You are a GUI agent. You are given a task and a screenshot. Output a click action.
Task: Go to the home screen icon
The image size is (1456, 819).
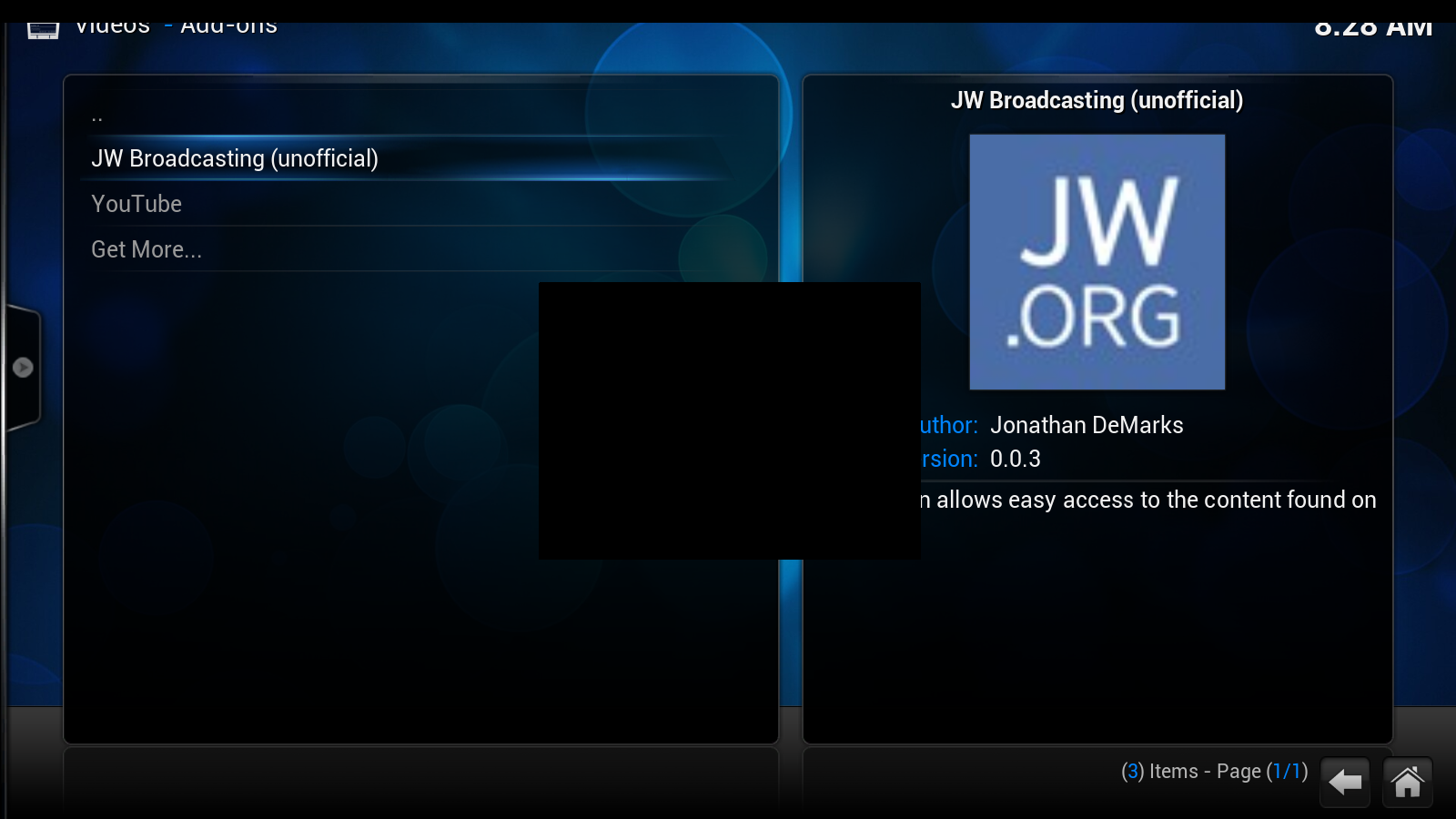coord(1407,782)
